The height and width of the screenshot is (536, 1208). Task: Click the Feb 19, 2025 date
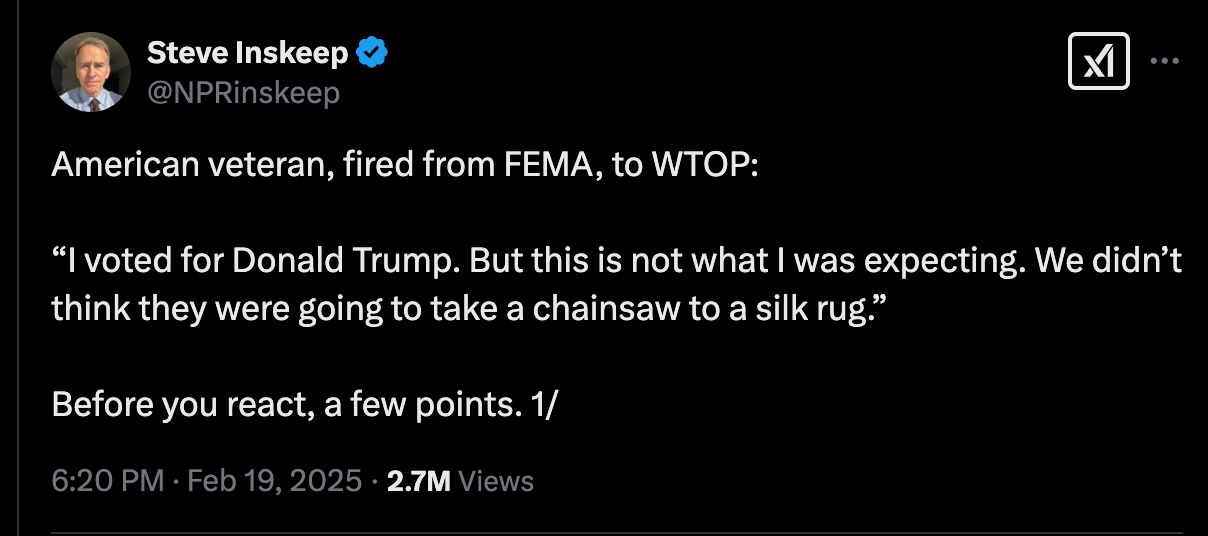point(272,481)
